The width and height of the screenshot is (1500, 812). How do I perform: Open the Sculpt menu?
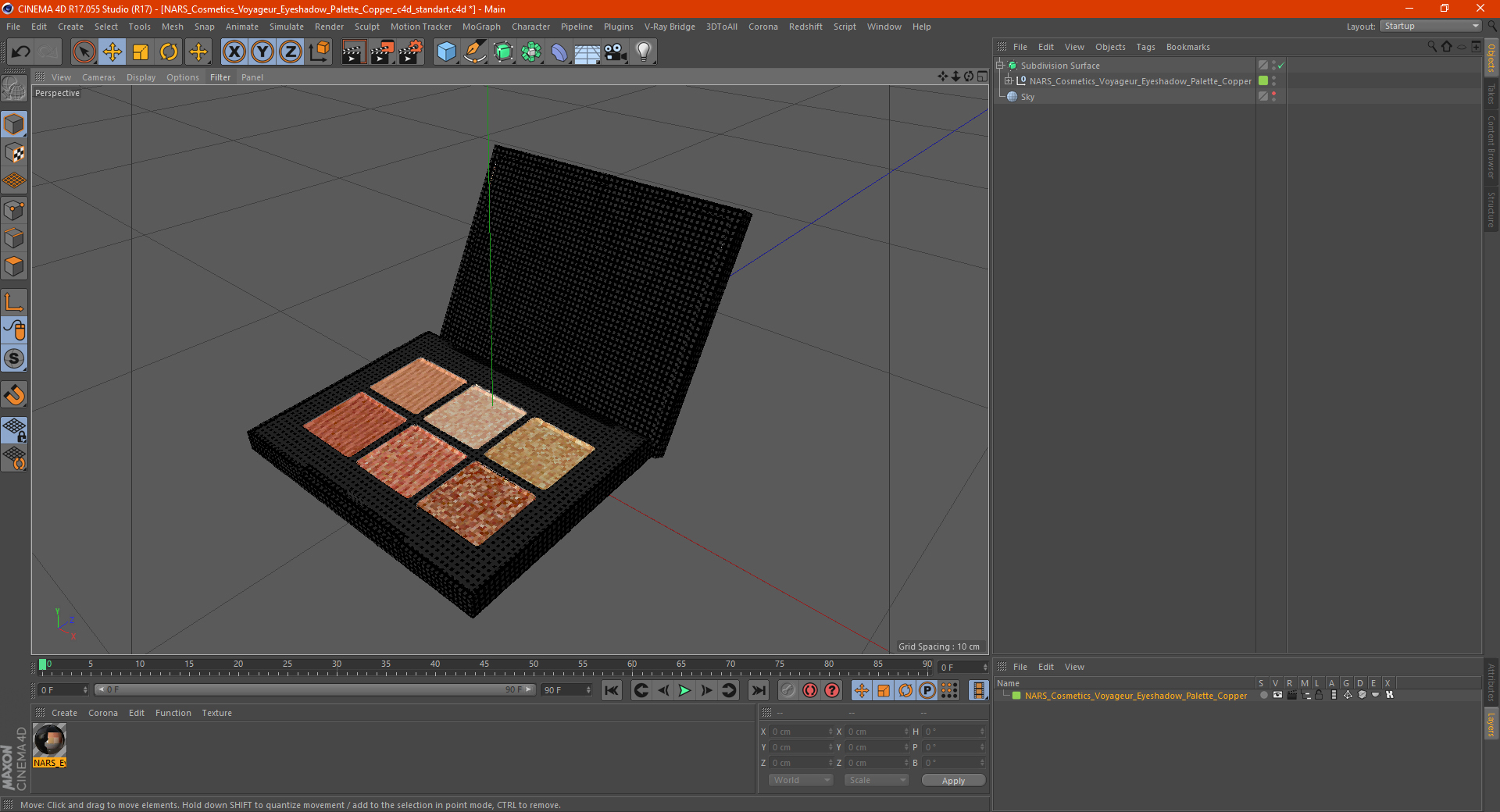tap(366, 27)
